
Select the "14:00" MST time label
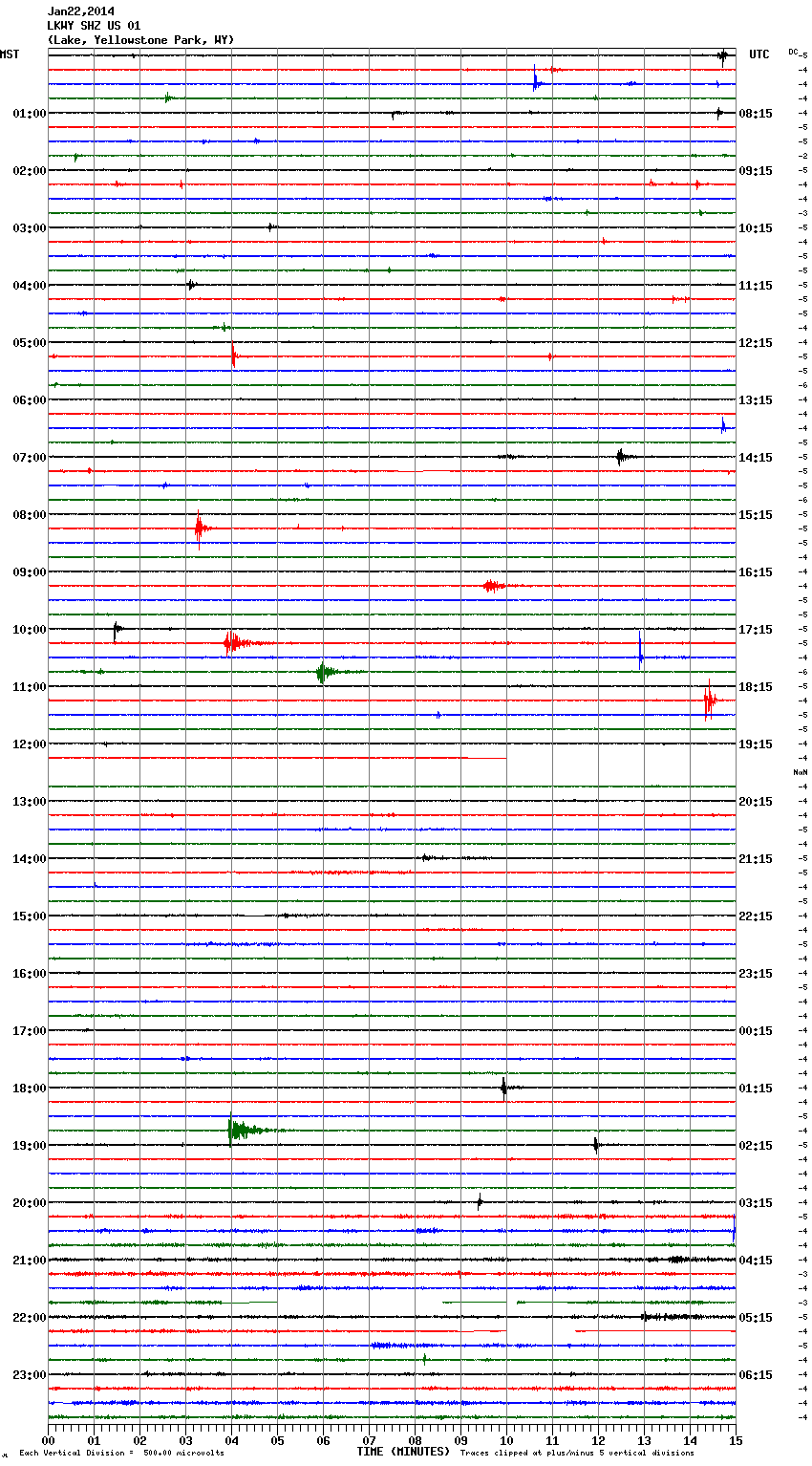pyautogui.click(x=30, y=859)
